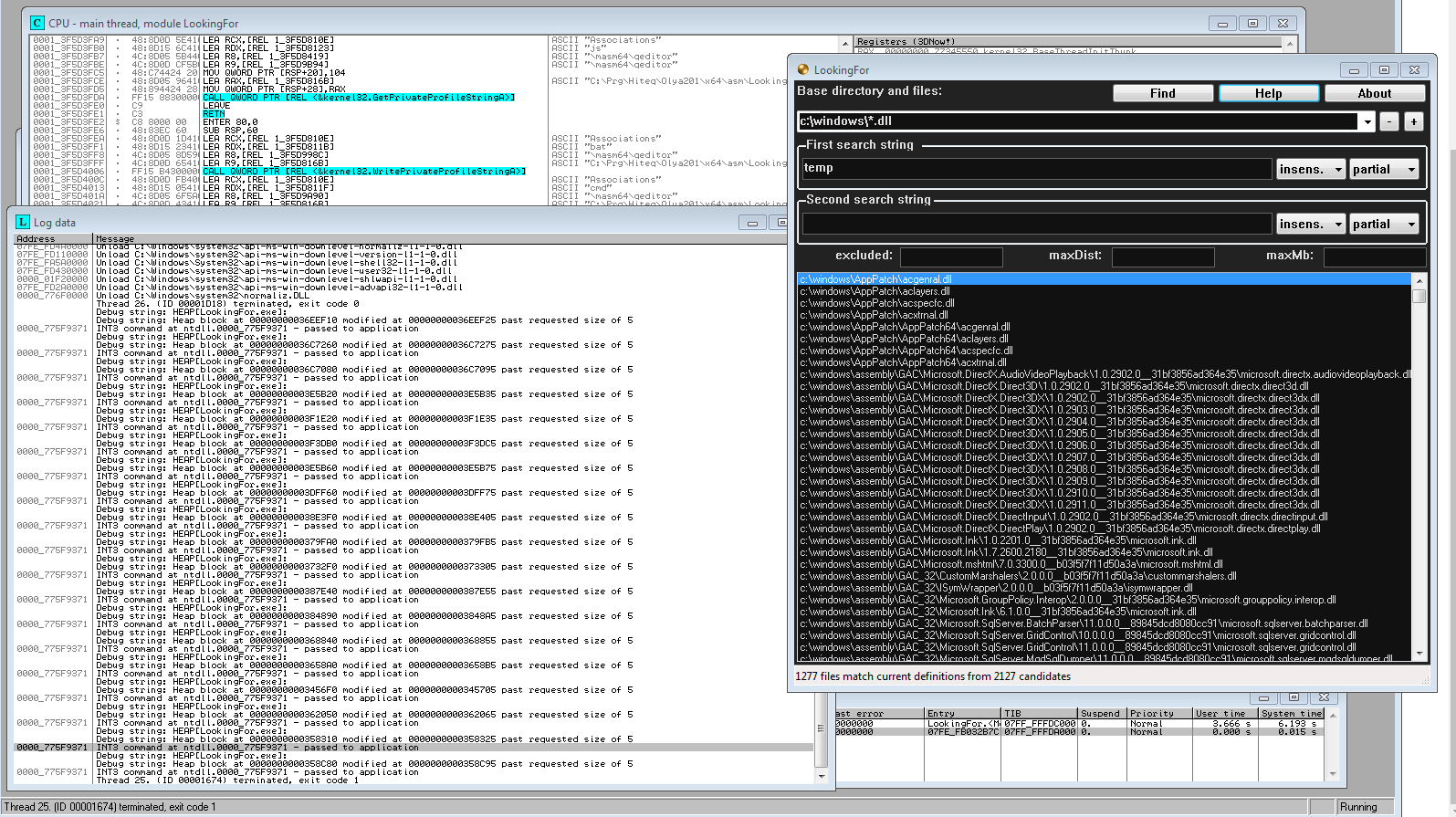Click the CPU window C icon
This screenshot has width=1456, height=817.
pyautogui.click(x=37, y=23)
